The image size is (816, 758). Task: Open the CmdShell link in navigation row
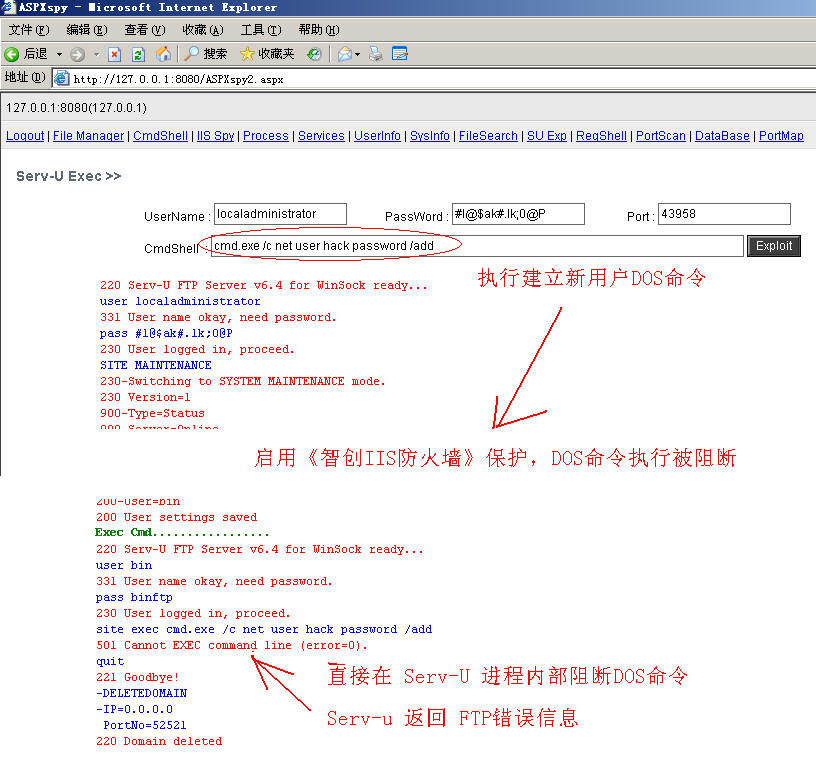click(x=160, y=136)
